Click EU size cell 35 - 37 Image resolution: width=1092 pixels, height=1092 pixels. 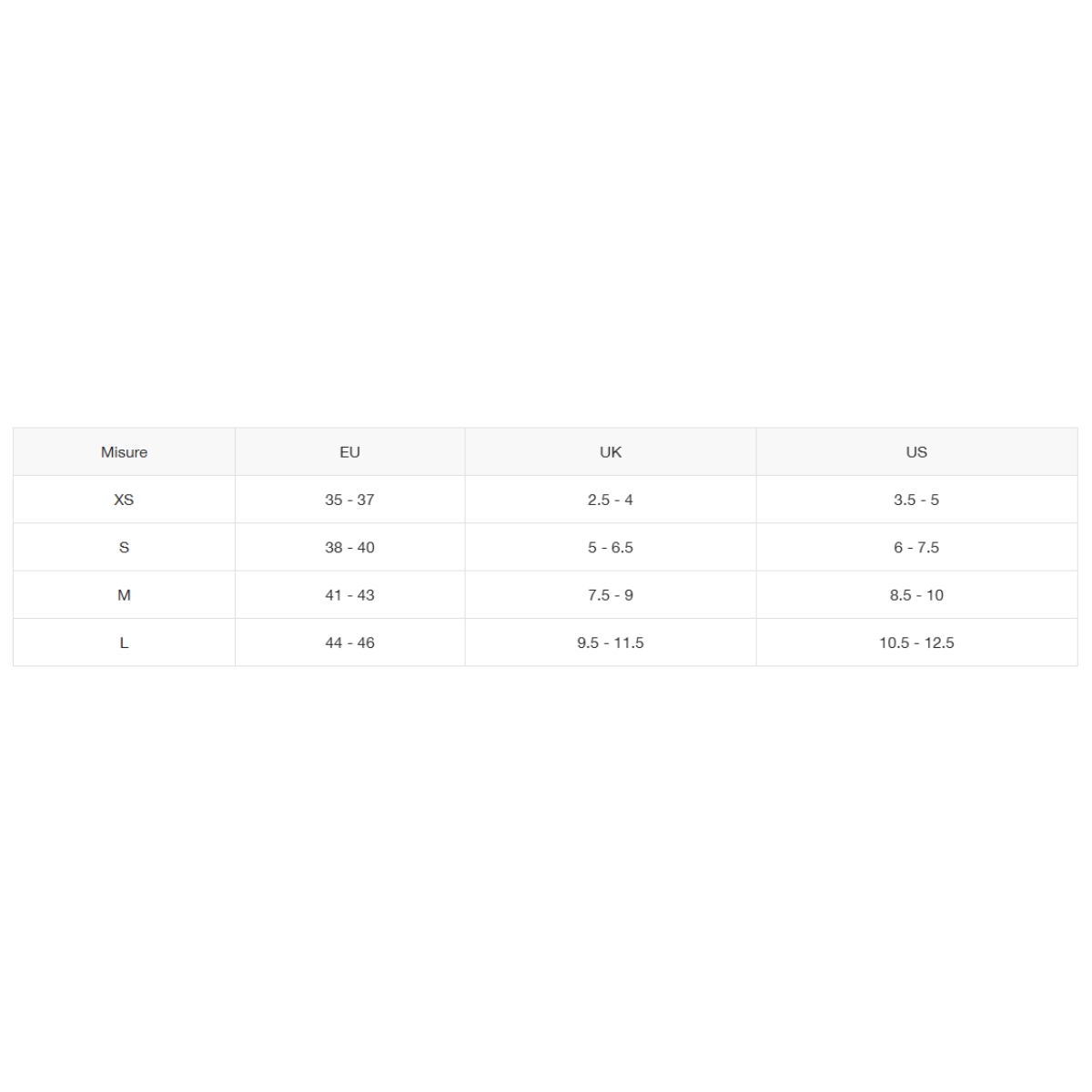pyautogui.click(x=349, y=500)
